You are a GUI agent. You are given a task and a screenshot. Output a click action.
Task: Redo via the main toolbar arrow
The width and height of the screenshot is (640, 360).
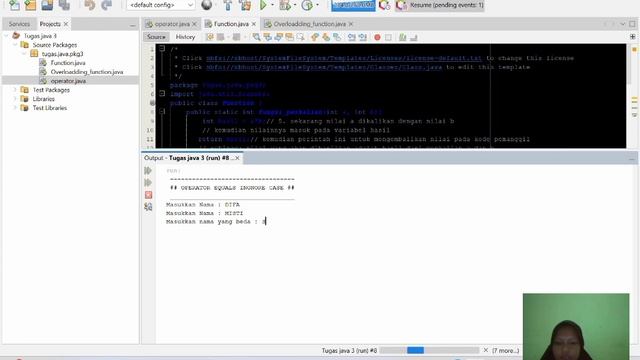click(107, 5)
